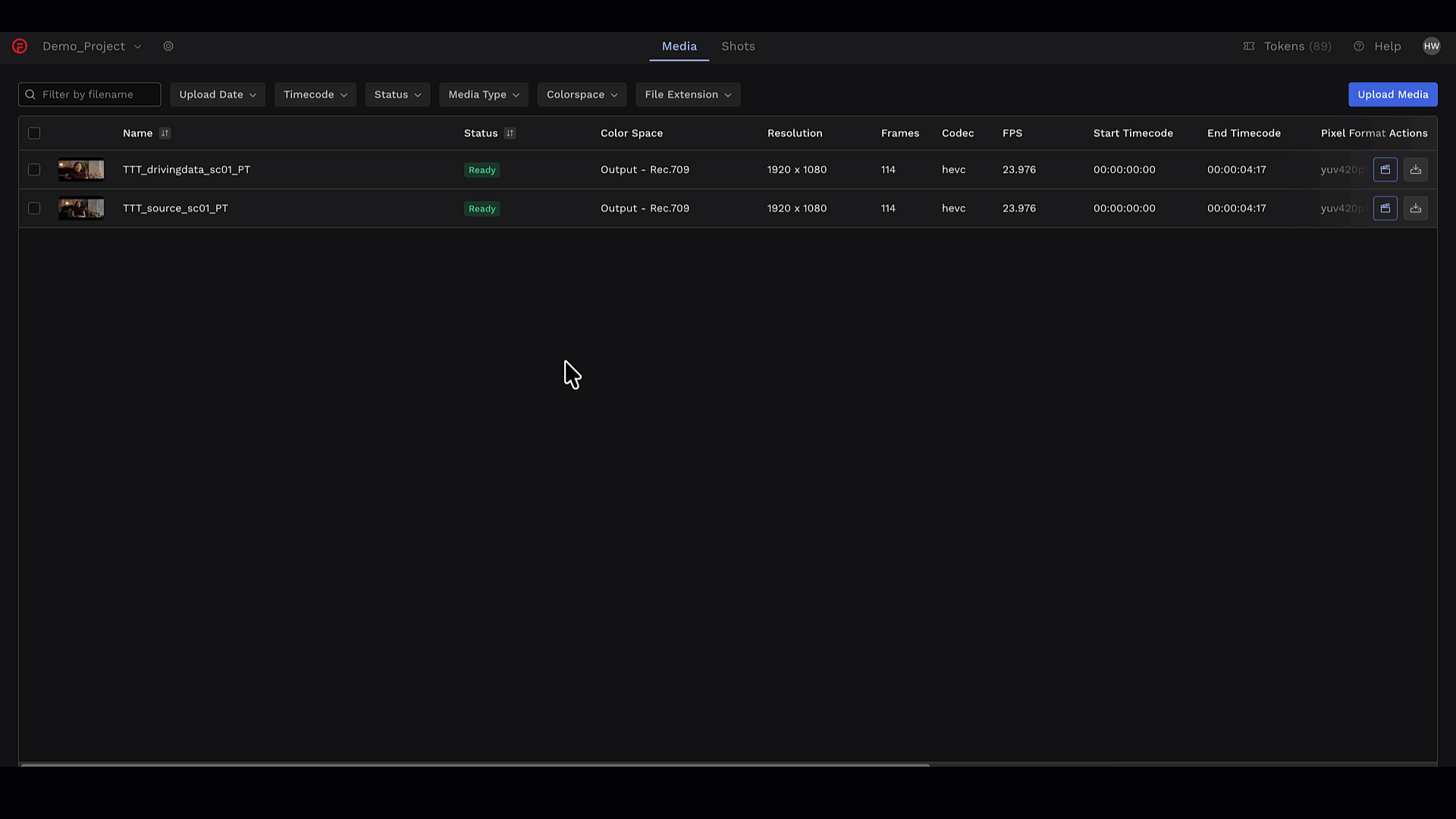Click the red app logo icon
1456x819 pixels.
point(20,46)
